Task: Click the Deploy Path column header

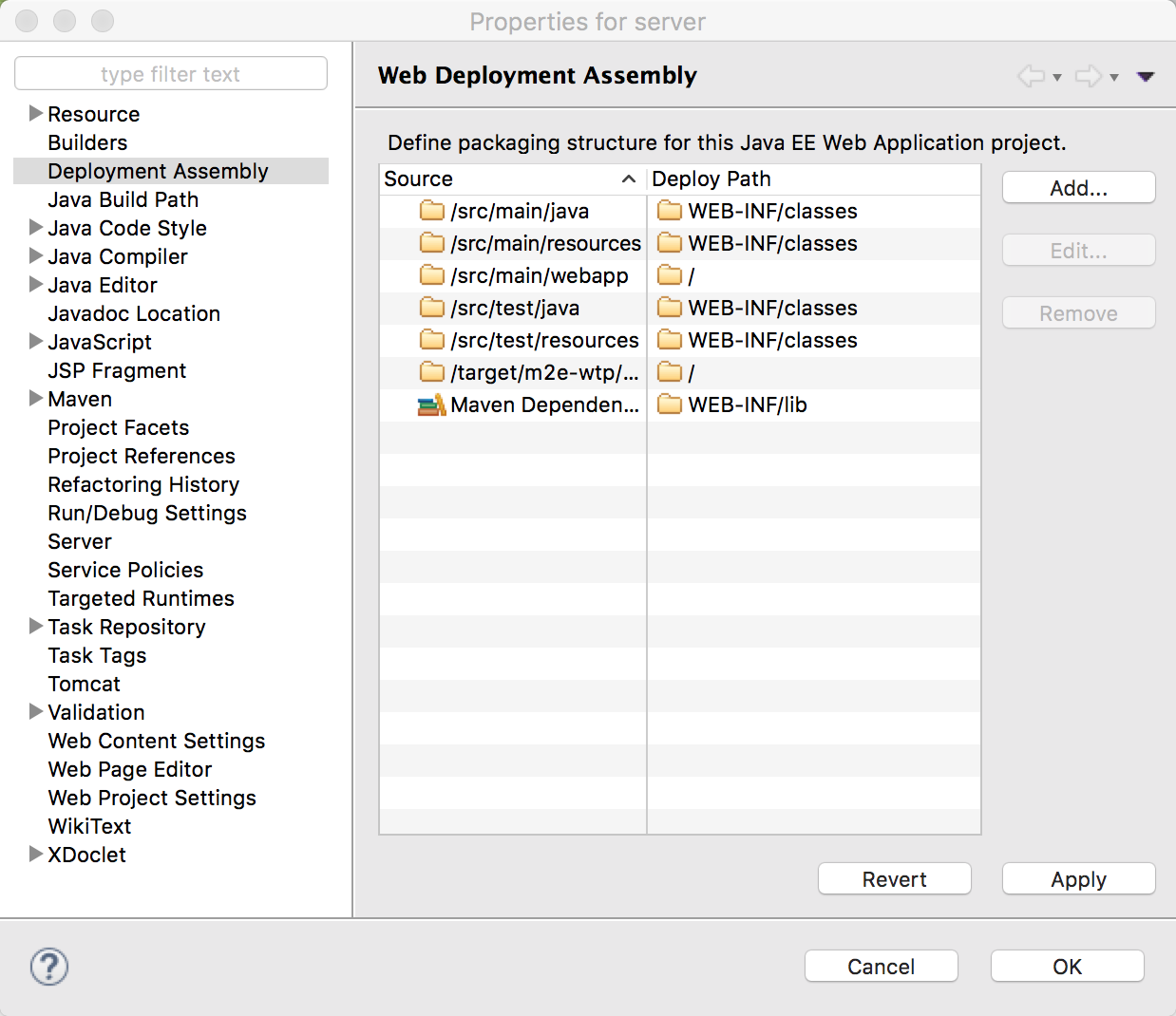Action: 814,179
